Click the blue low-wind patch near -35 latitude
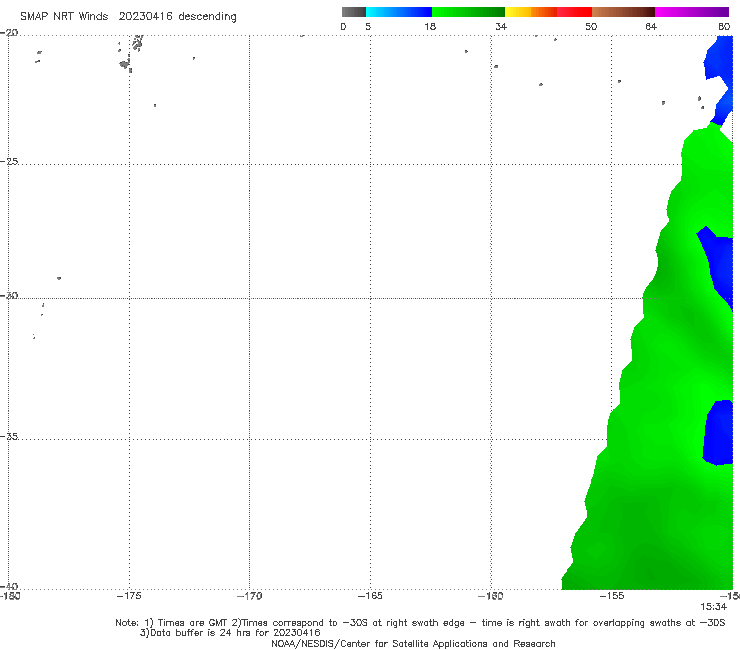Viewport: 740px width, 650px height. pos(718,433)
